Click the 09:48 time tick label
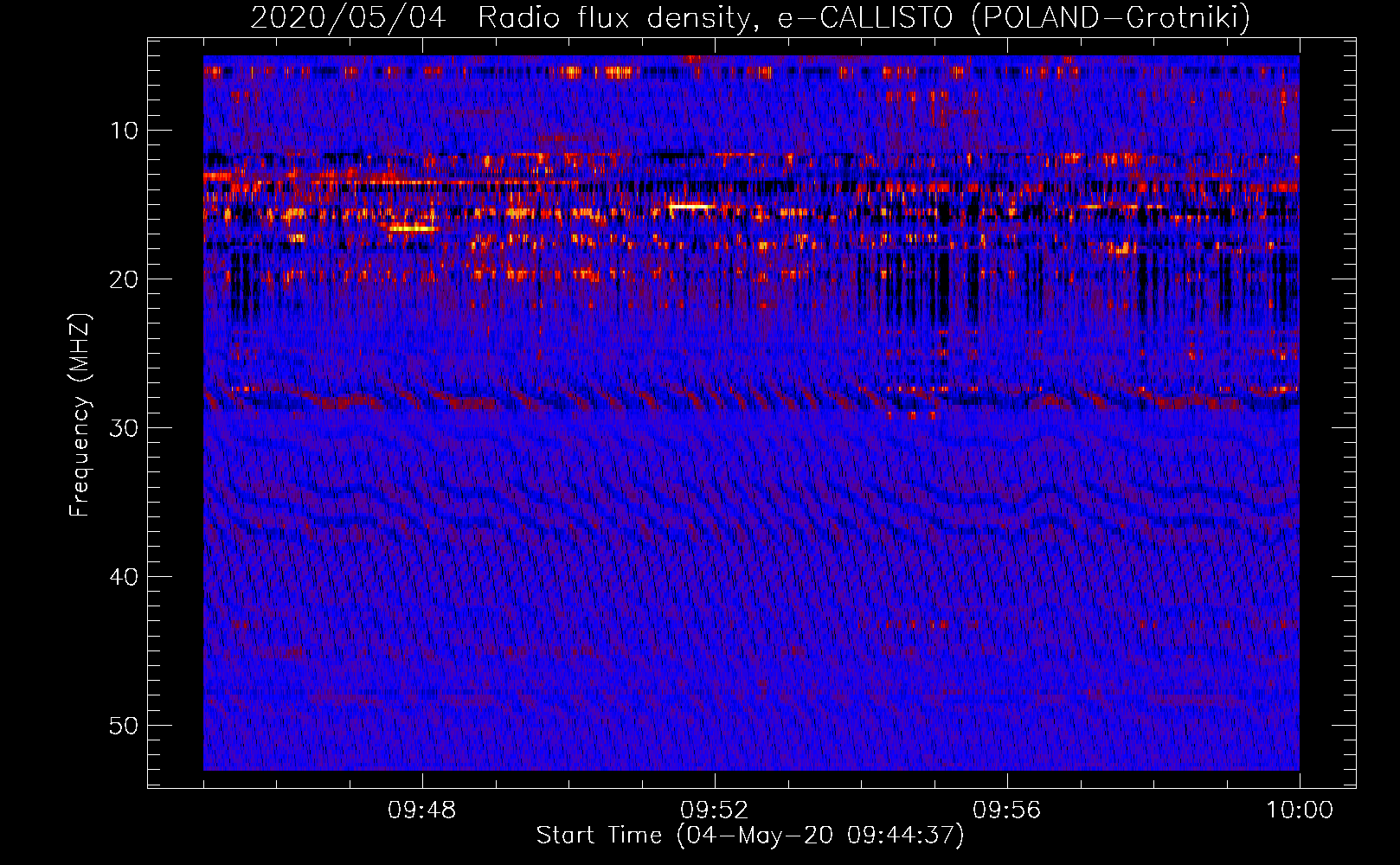 [422, 811]
